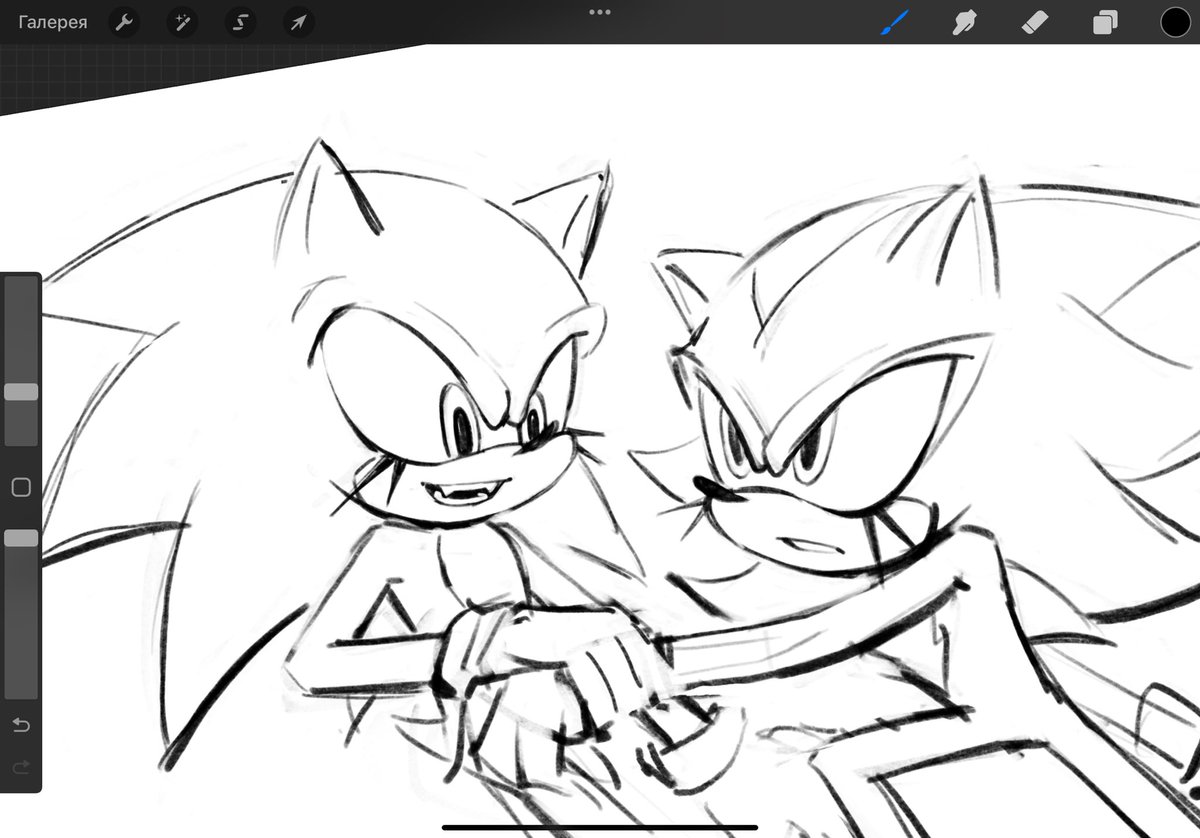Open the Adjustments magic wand menu
This screenshot has height=838, width=1200.
(181, 22)
